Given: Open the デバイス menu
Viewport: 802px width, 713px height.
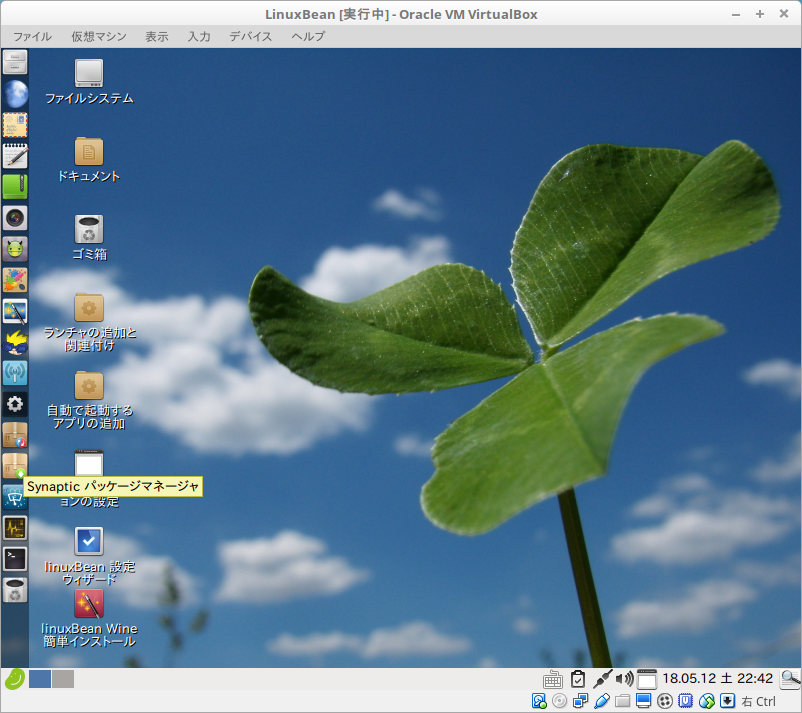Looking at the screenshot, I should tap(251, 36).
